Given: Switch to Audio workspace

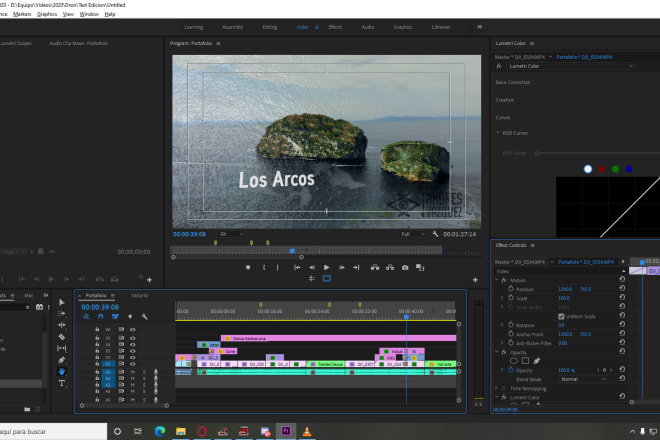Looking at the screenshot, I should (x=368, y=27).
